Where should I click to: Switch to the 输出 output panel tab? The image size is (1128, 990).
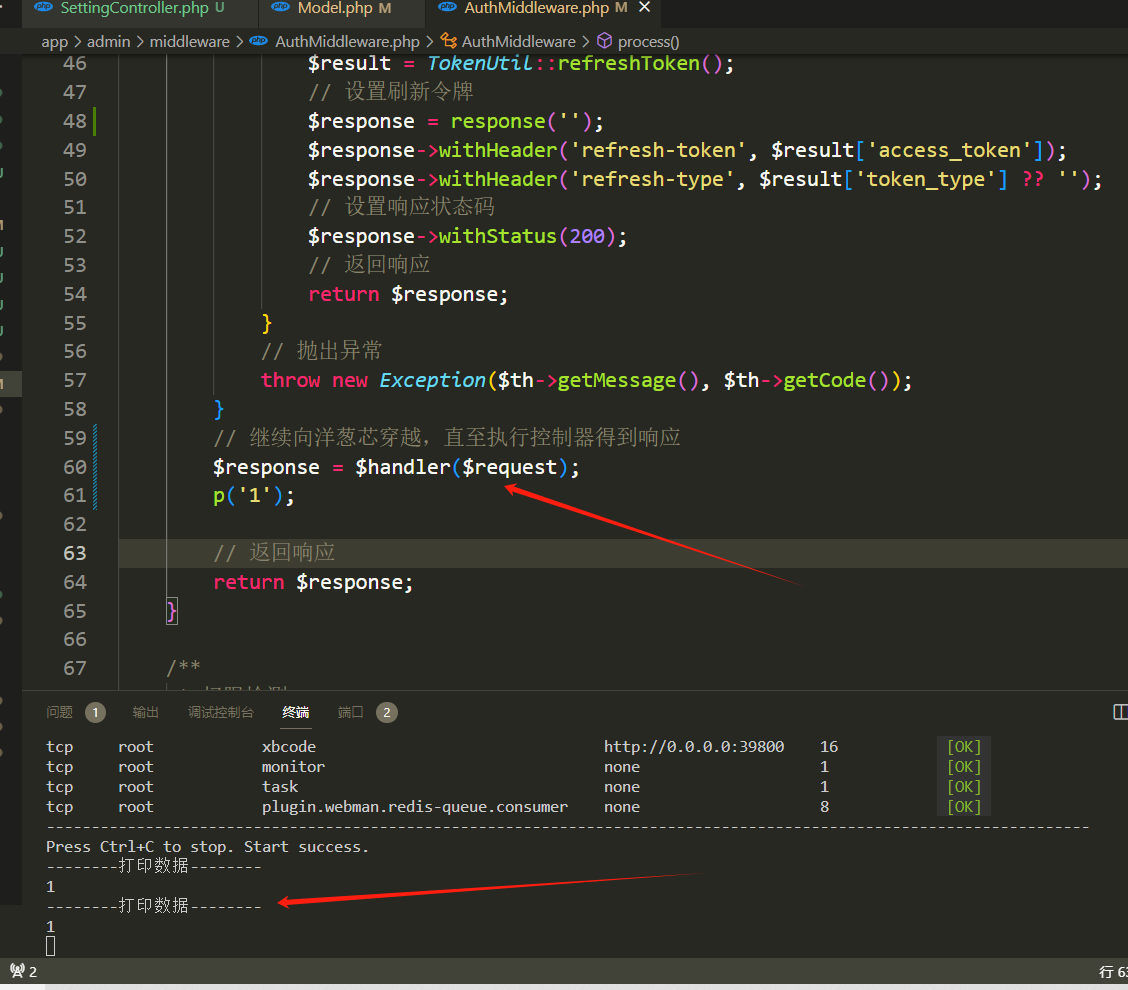(145, 712)
